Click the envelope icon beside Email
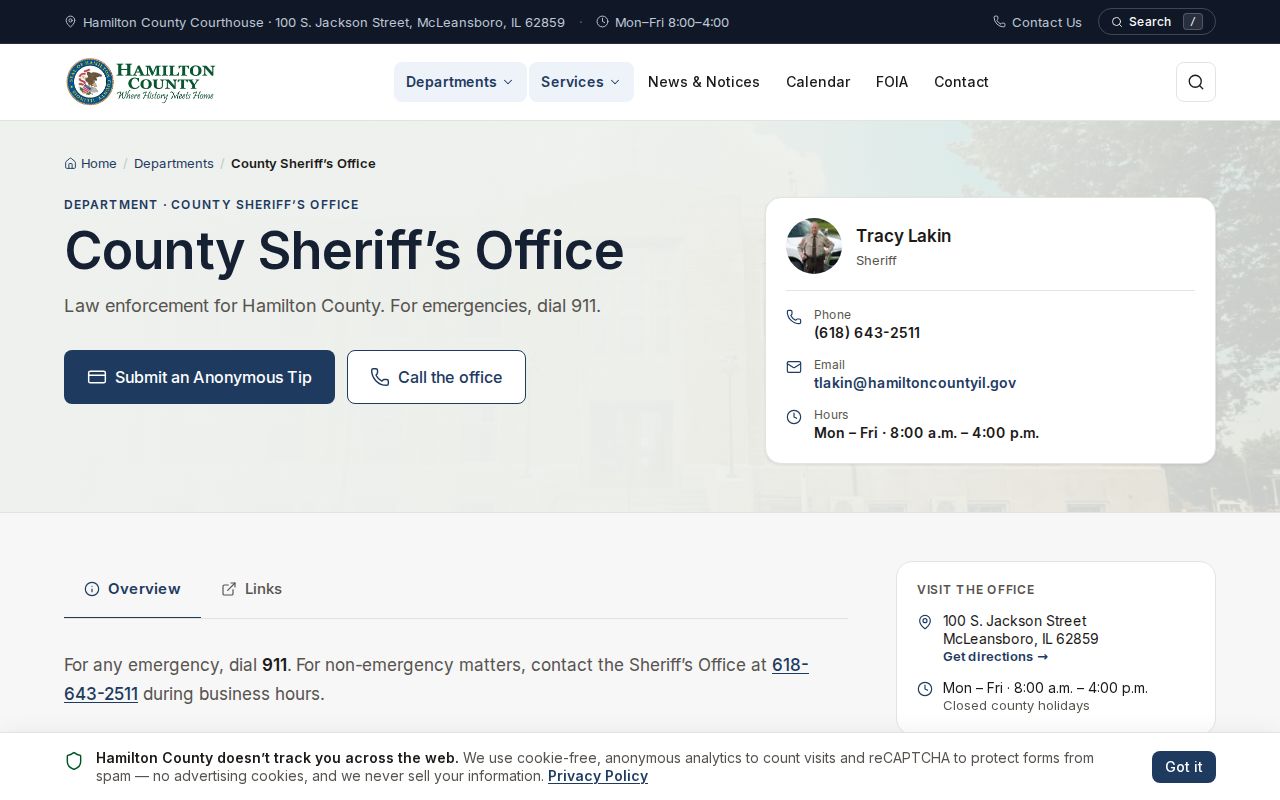 pyautogui.click(x=794, y=367)
